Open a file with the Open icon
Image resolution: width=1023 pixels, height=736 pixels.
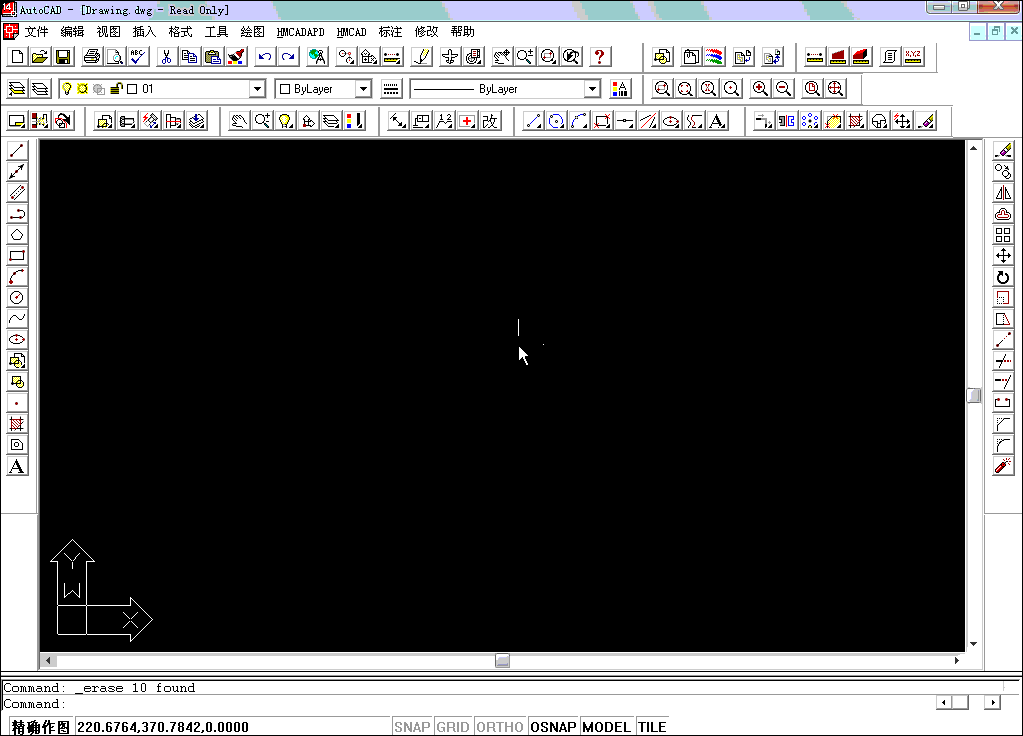pyautogui.click(x=40, y=57)
